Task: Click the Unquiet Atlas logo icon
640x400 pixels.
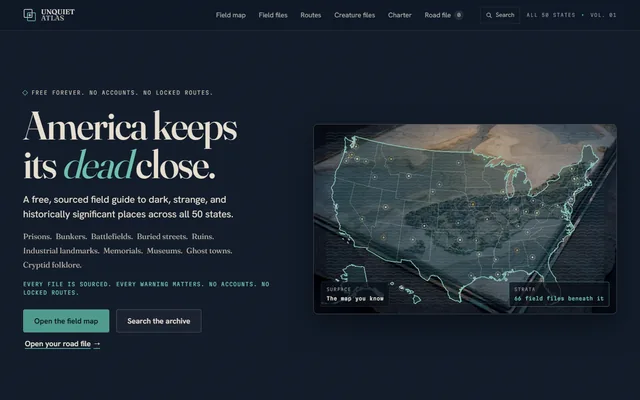Action: pyautogui.click(x=29, y=15)
